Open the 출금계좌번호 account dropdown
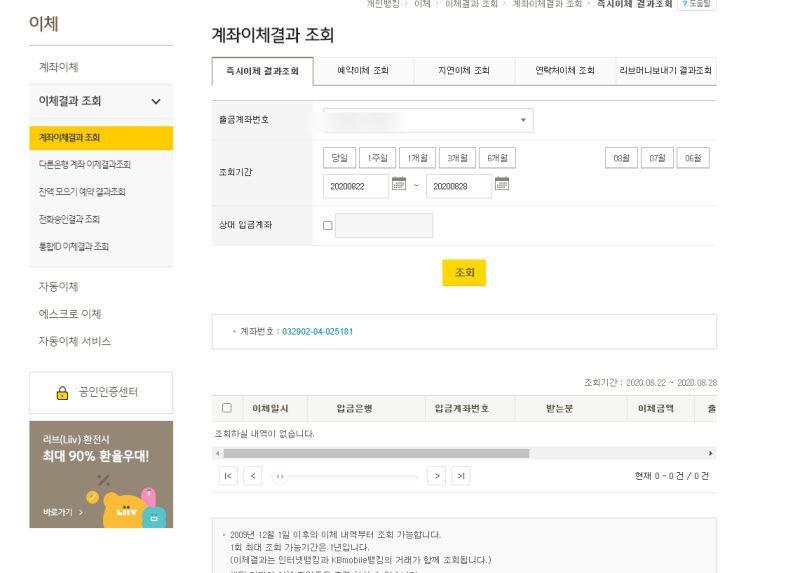This screenshot has width=800, height=573. coord(428,120)
